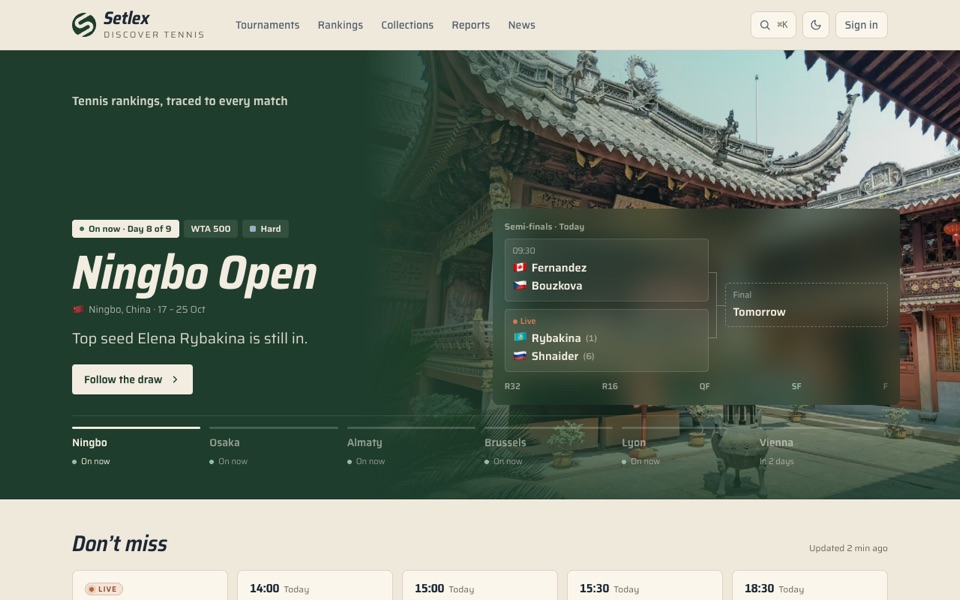Open the 18:30 Today match card
This screenshot has width=960, height=600.
(809, 586)
